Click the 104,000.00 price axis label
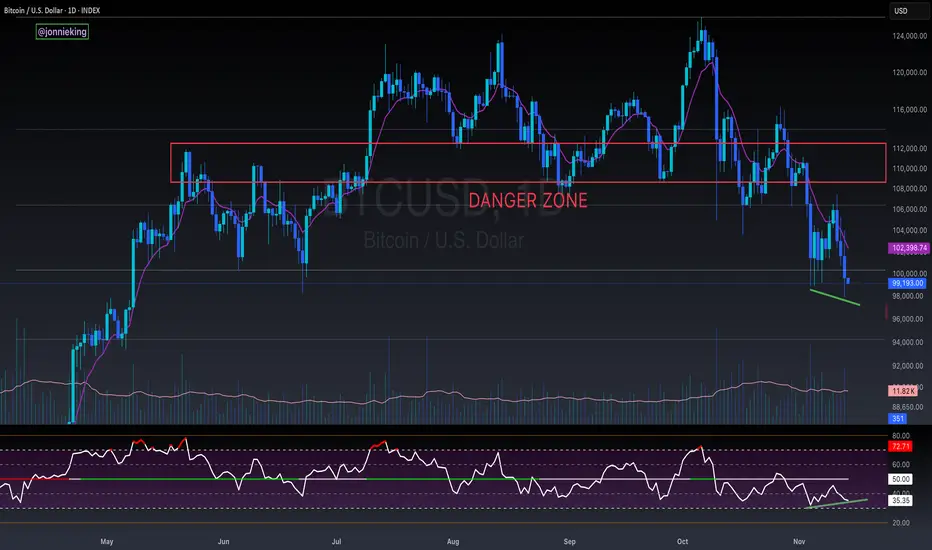The width and height of the screenshot is (932, 550). pos(909,231)
